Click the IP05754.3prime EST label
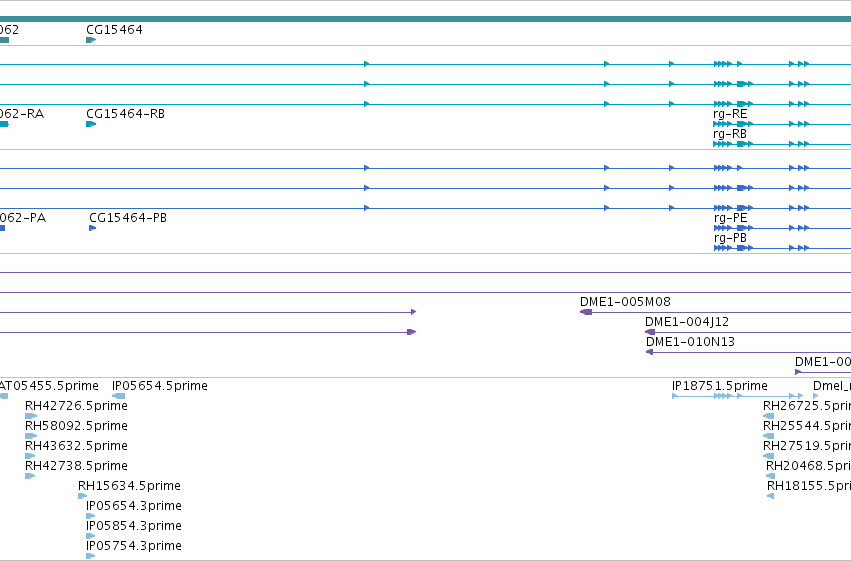Viewport: 851px width, 561px height. [x=134, y=546]
